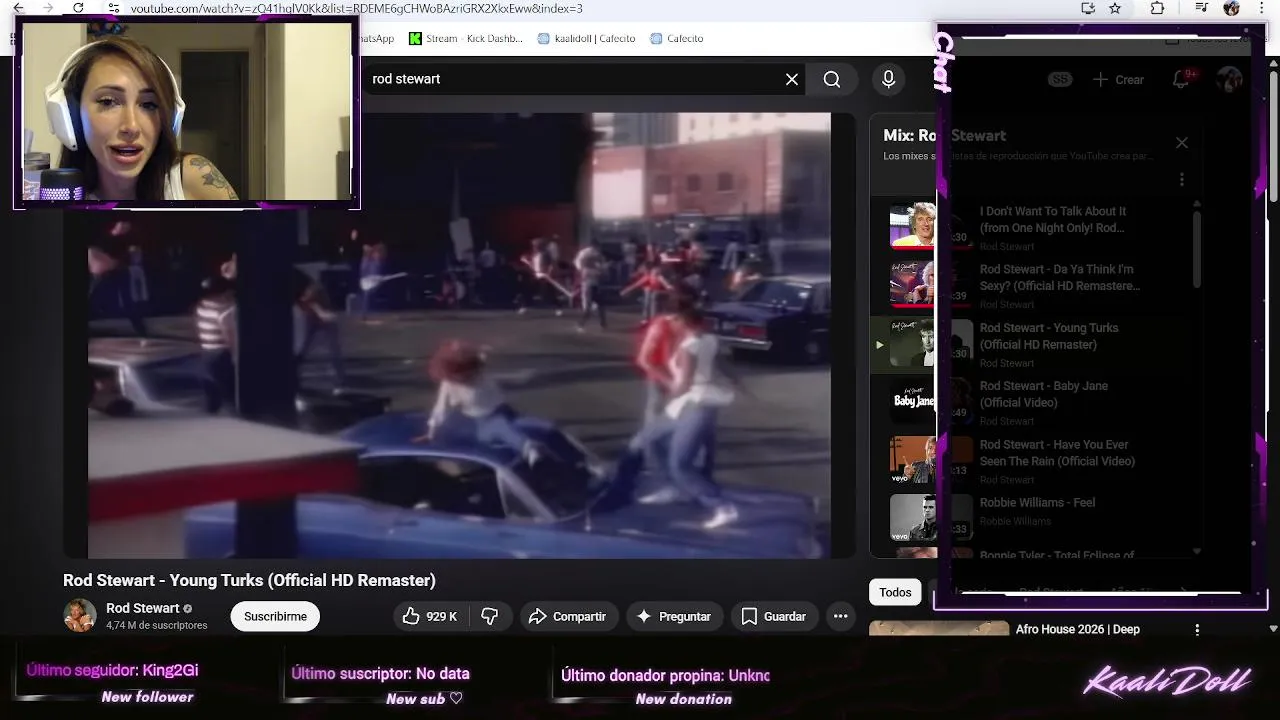This screenshot has height=720, width=1280.
Task: Open Afro House 2026 recommended video
Action: (1077, 629)
